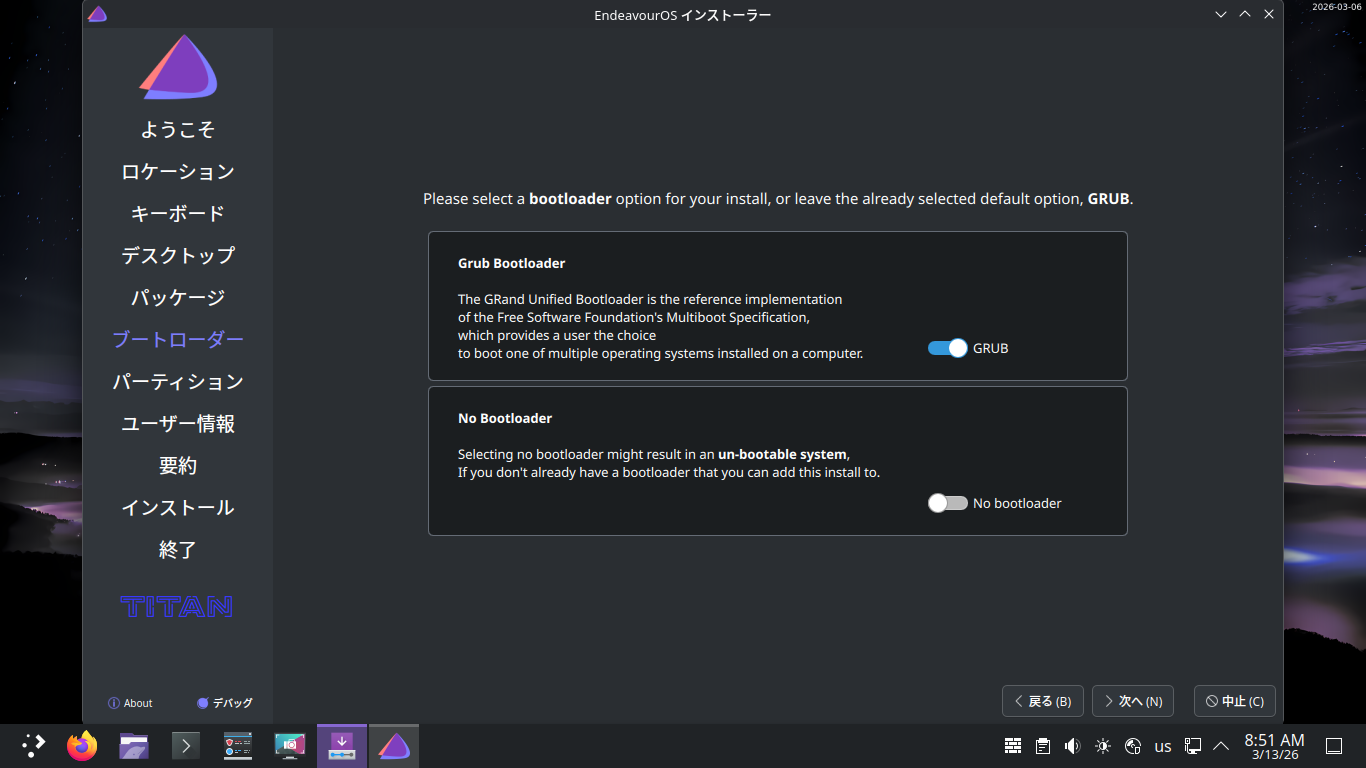Image resolution: width=1366 pixels, height=768 pixels.
Task: Go back using the 戻る (B) button
Action: 1042,701
